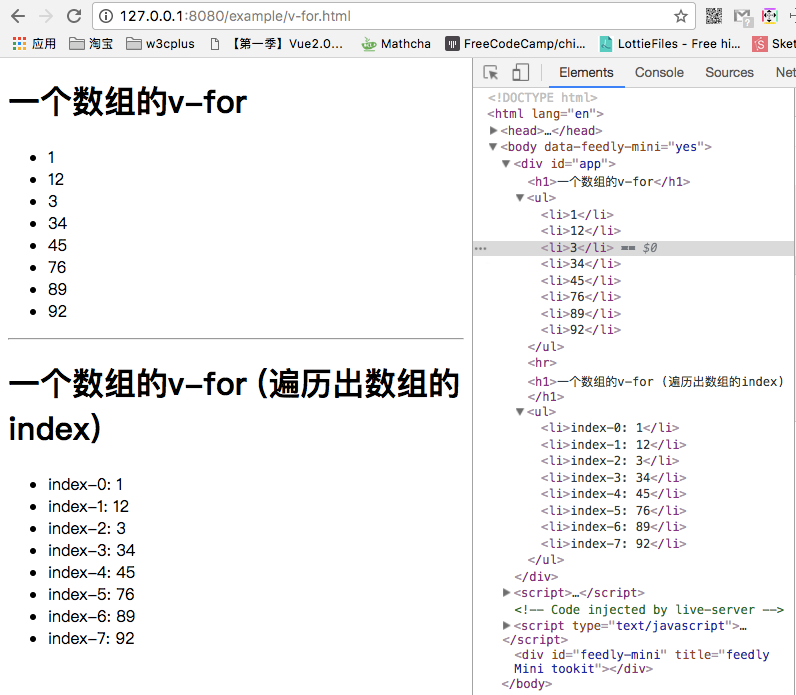Collapse the div id="app" node
796x695 pixels.
tap(506, 163)
